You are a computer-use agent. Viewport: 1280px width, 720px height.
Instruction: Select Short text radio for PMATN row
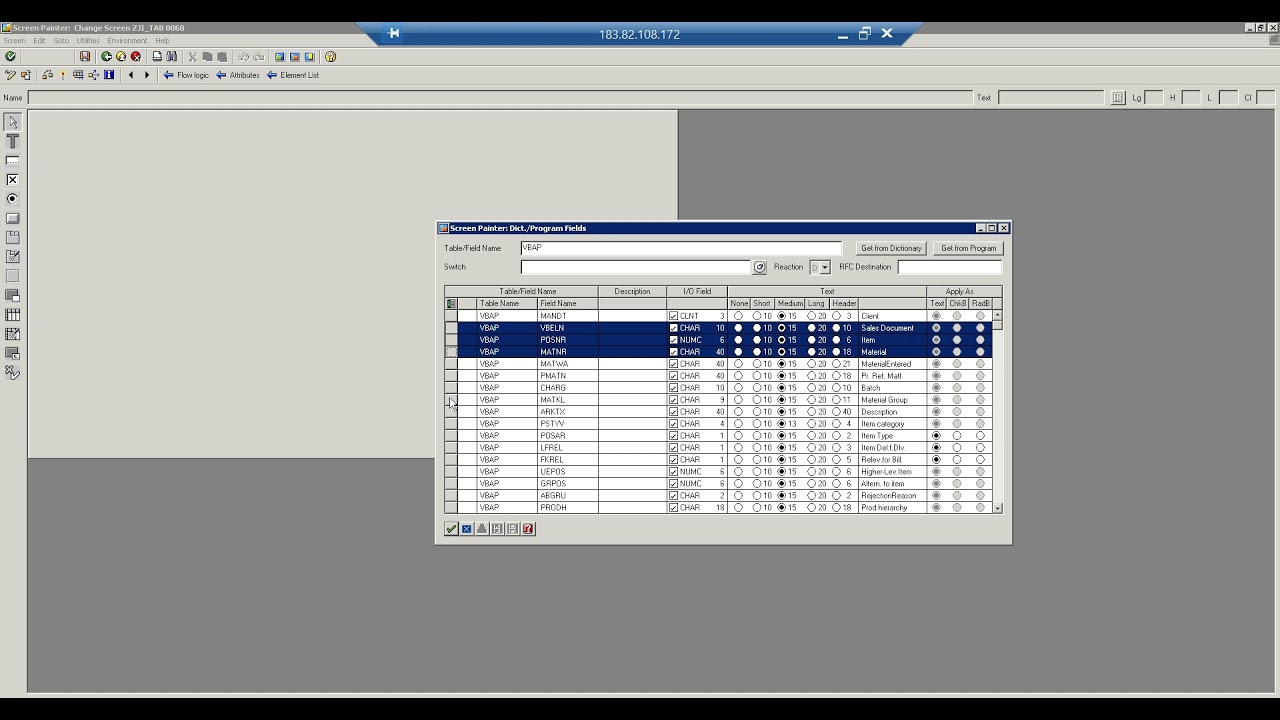(757, 376)
